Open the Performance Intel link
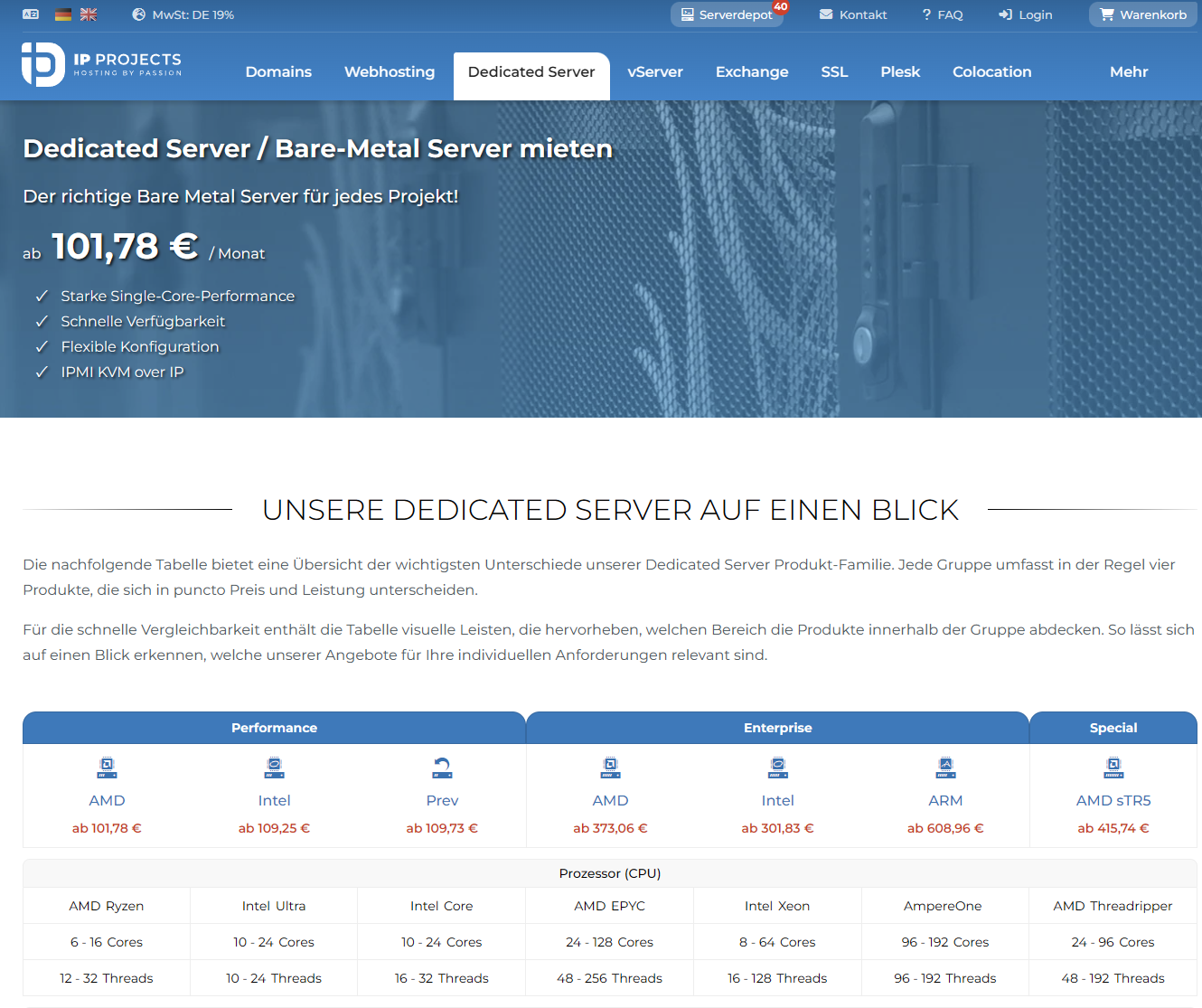Viewport: 1202px width, 1008px height. coord(274,800)
